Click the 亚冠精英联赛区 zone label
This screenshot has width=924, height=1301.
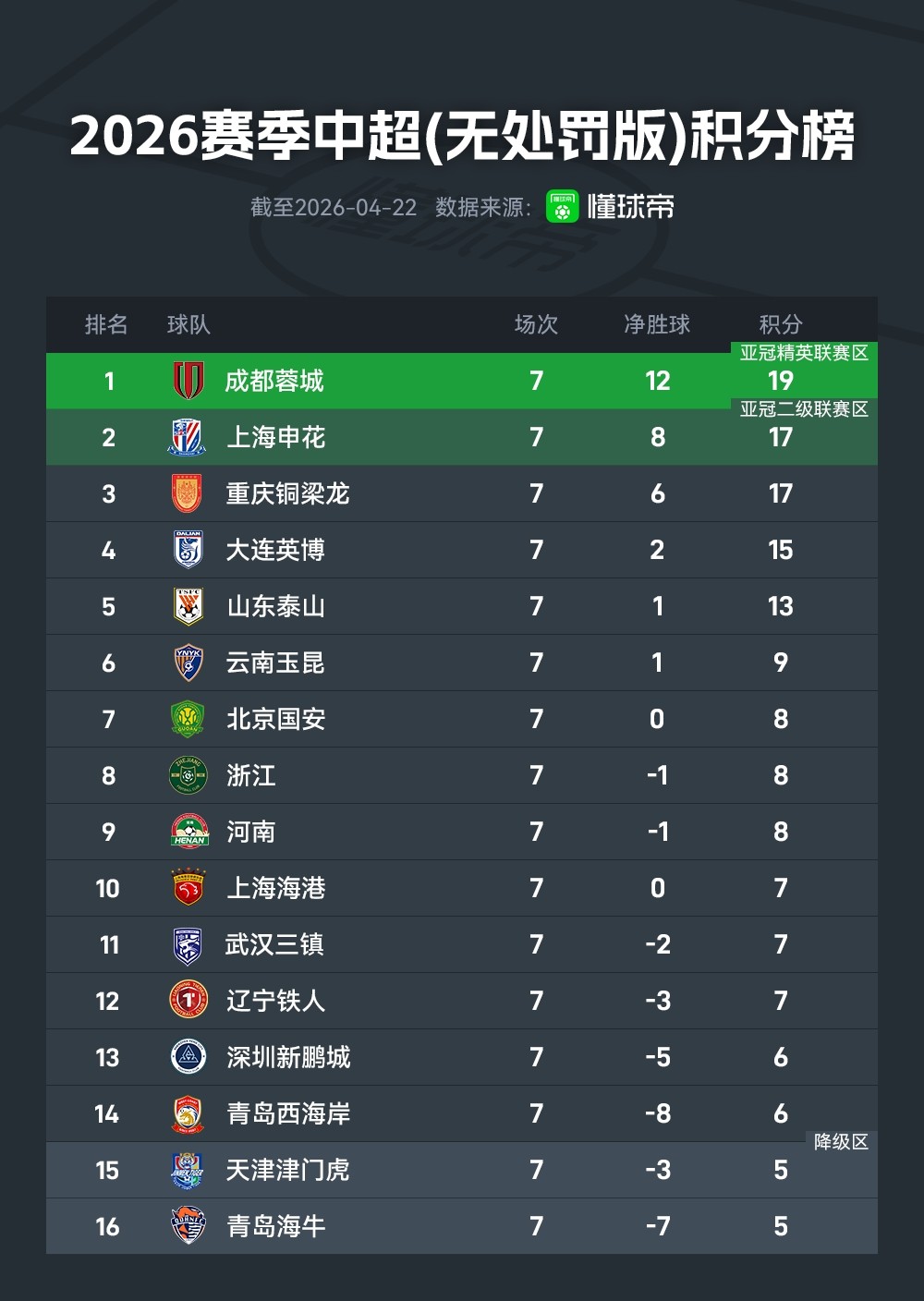(x=804, y=353)
